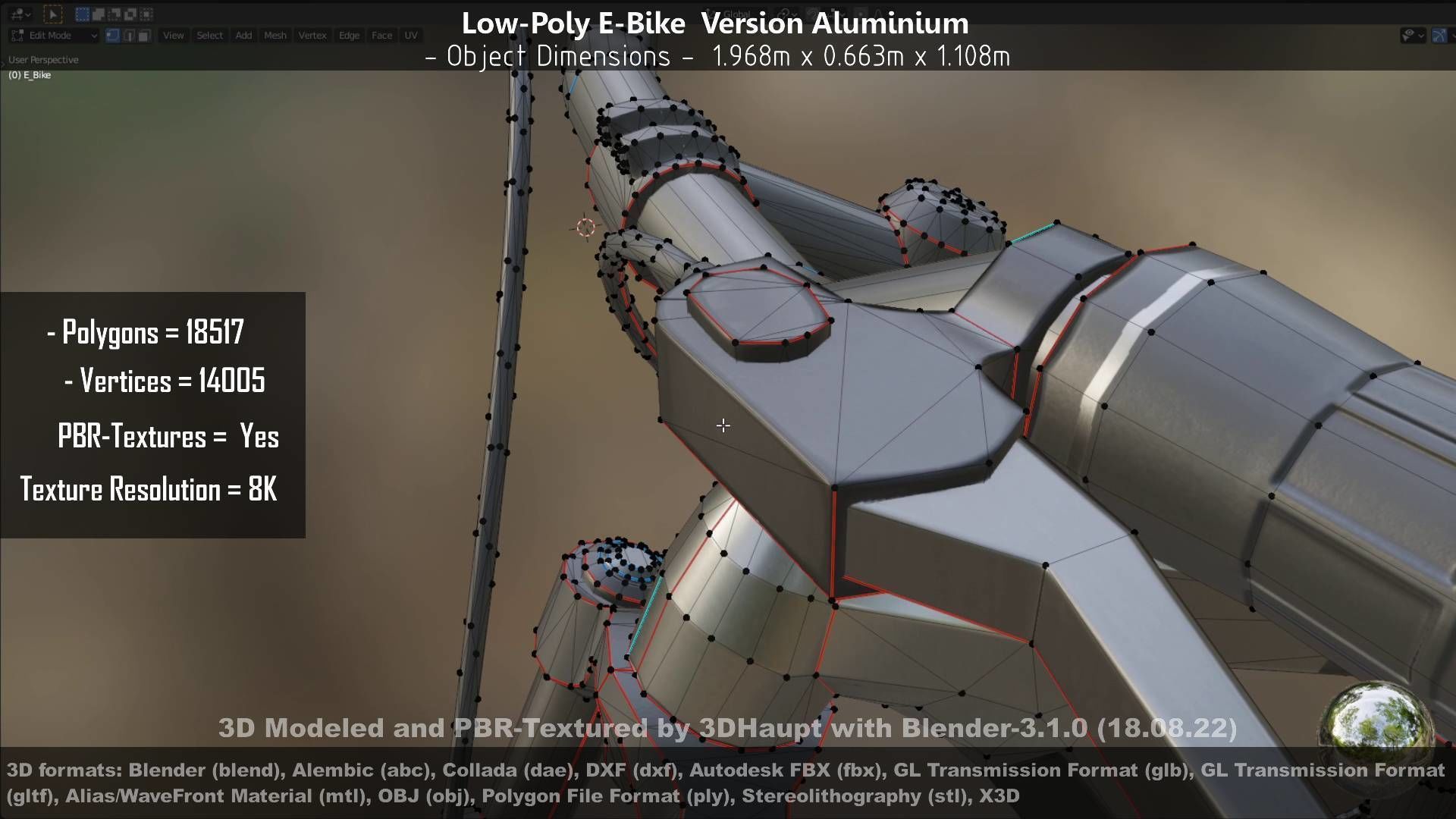Enable edge select mode
Image resolution: width=1456 pixels, height=819 pixels.
click(x=129, y=36)
